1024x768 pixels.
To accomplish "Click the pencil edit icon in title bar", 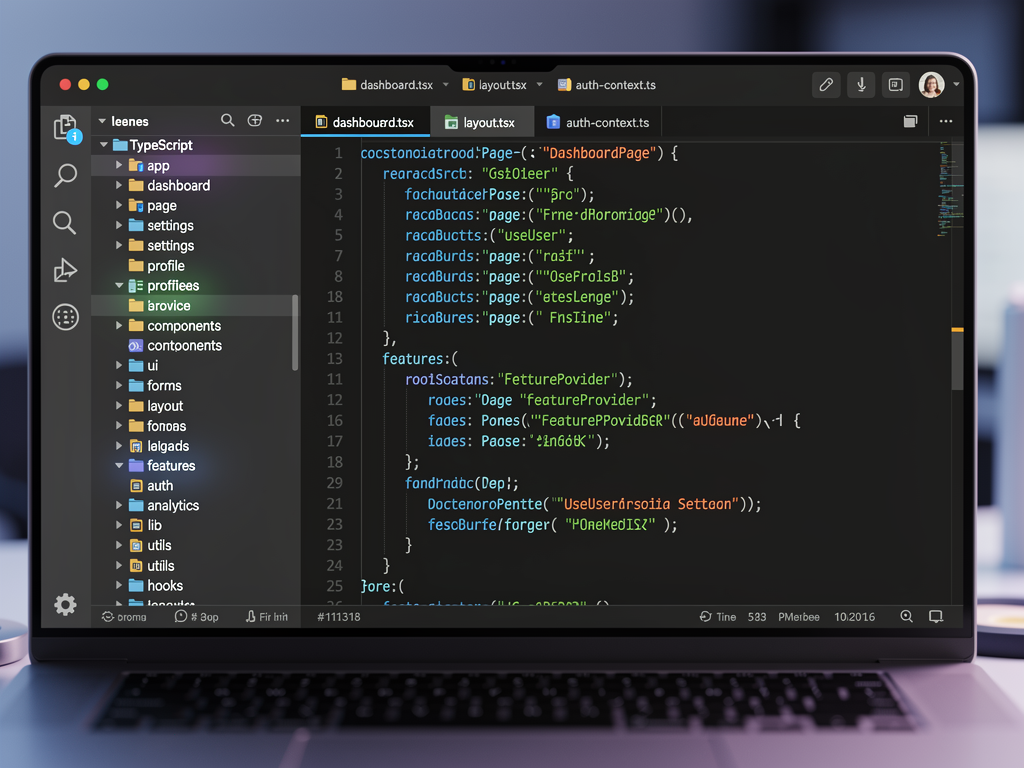I will 825,85.
